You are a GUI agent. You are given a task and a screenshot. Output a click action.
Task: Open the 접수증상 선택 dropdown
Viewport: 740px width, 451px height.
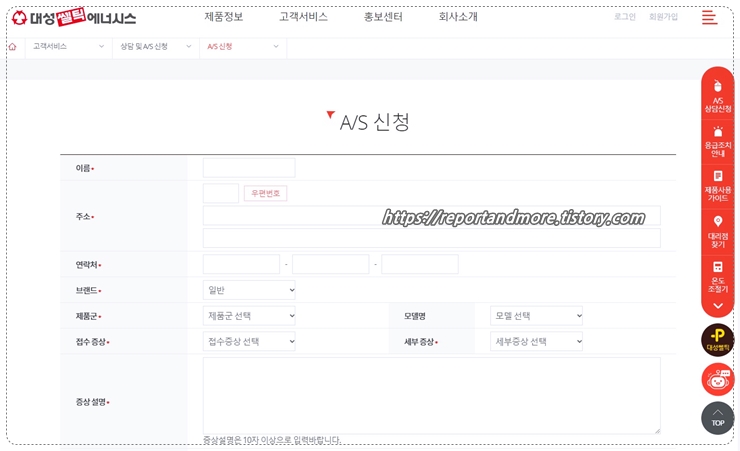coord(249,341)
